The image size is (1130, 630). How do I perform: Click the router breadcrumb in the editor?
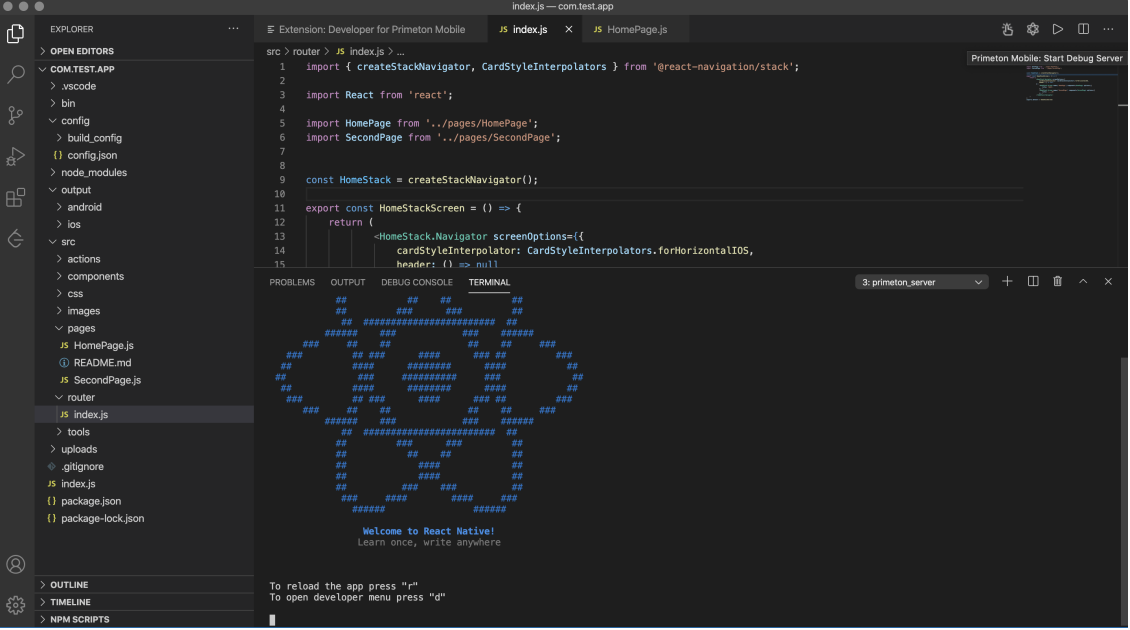(x=306, y=51)
